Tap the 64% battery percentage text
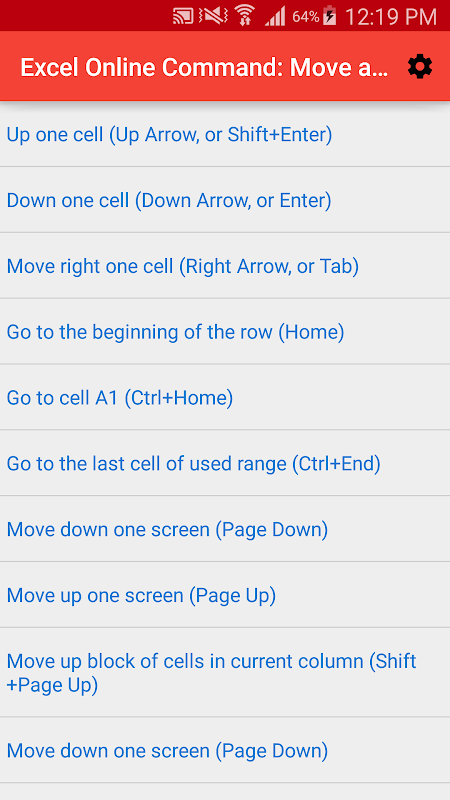450x800 pixels. [x=306, y=17]
